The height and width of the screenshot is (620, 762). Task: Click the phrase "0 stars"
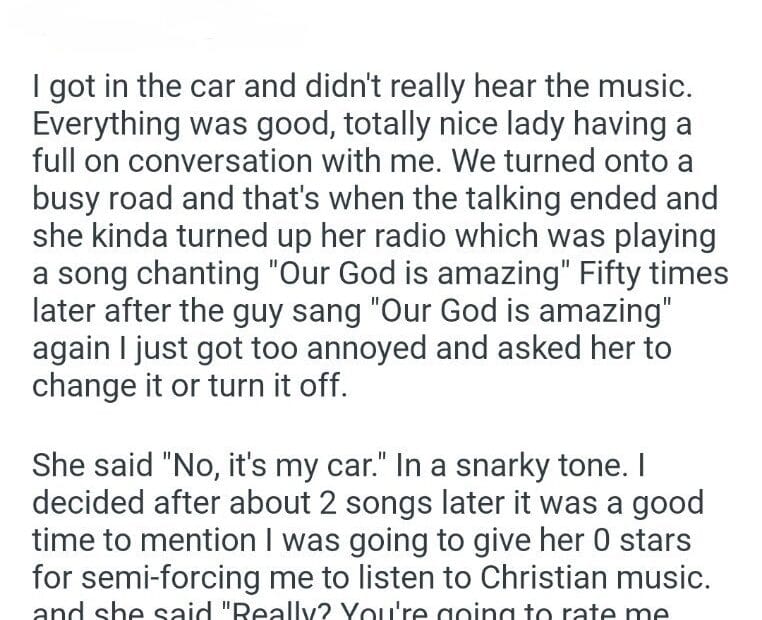click(646, 539)
